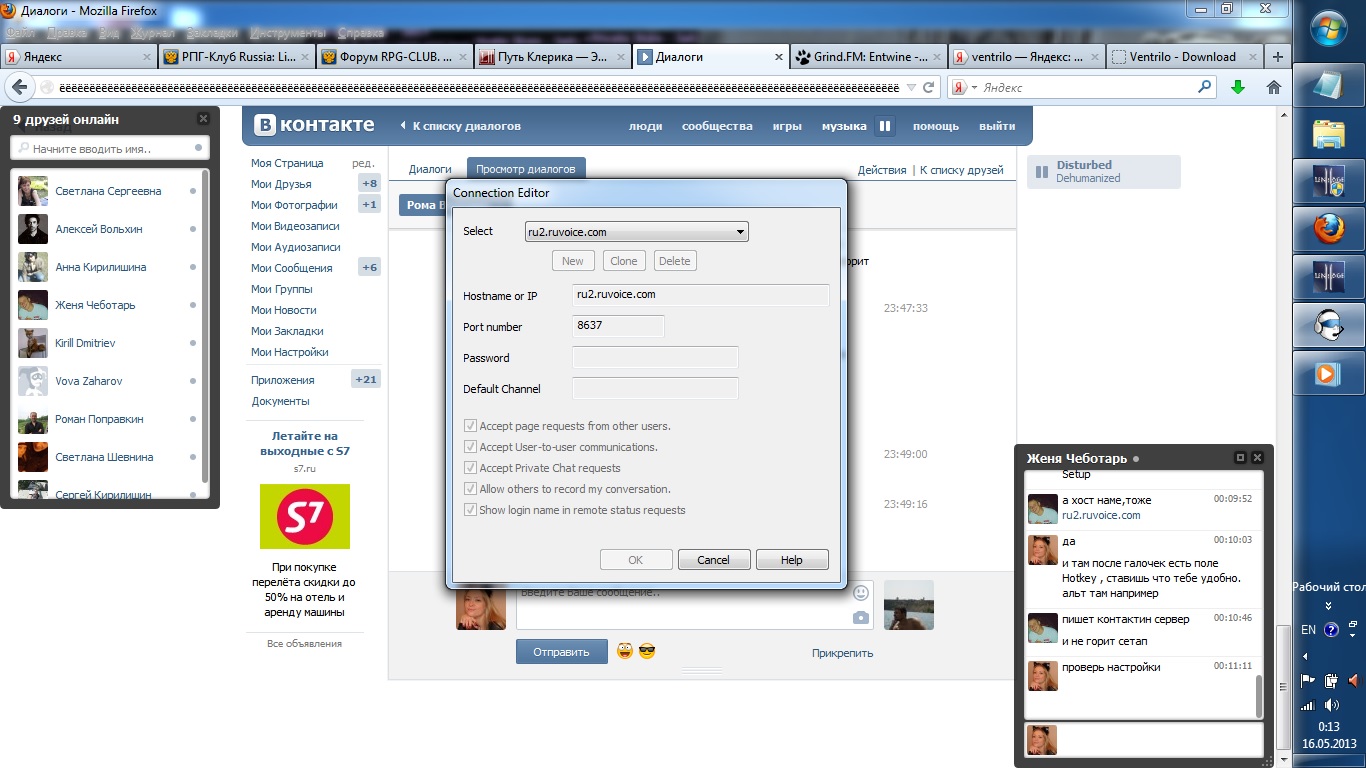Screen dimensions: 1366x768
Task: Select Диалоги tab in VK
Action: click(x=431, y=170)
